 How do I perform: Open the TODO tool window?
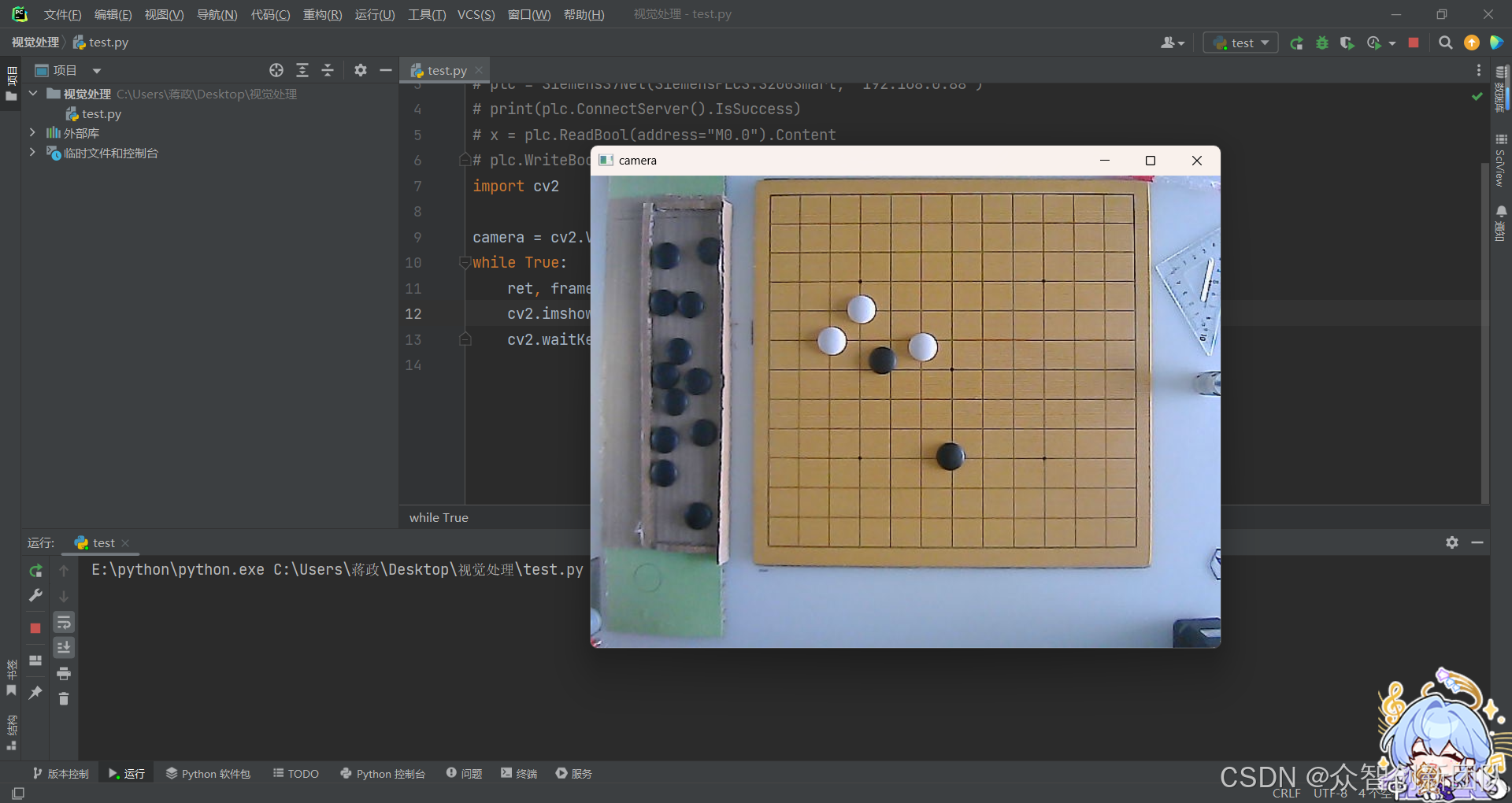click(x=295, y=773)
